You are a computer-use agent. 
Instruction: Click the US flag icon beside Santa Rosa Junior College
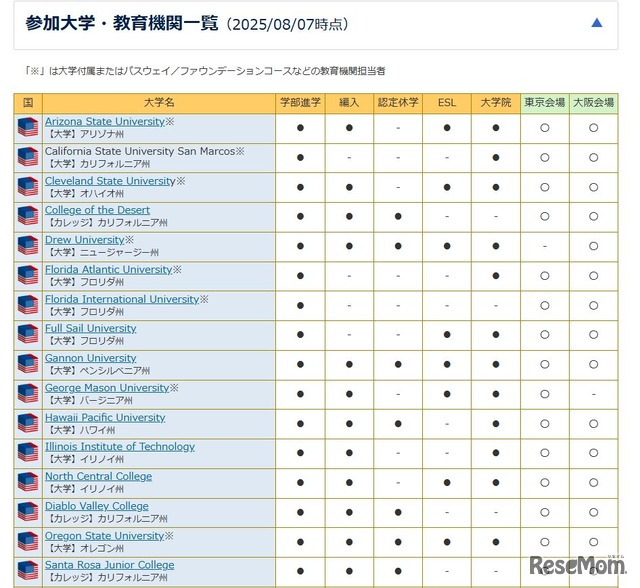(x=28, y=571)
